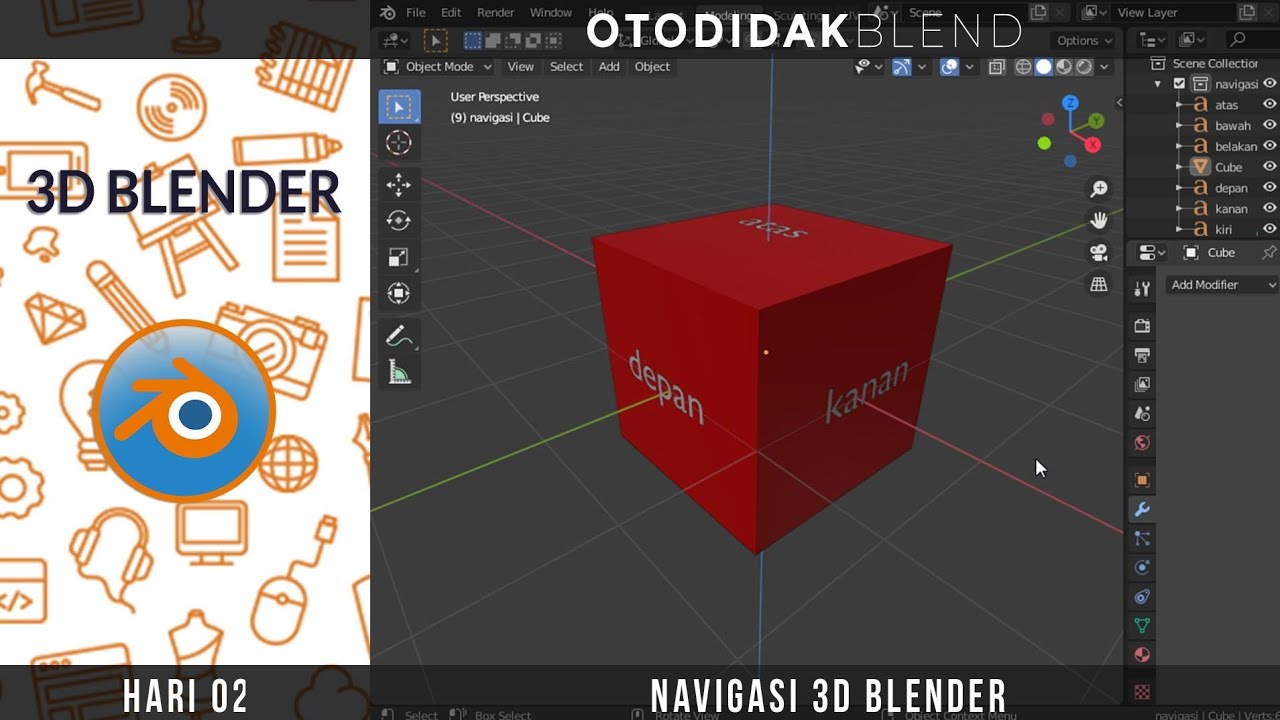Viewport: 1280px width, 720px height.
Task: Open the Material properties sphere icon
Action: 1142,654
